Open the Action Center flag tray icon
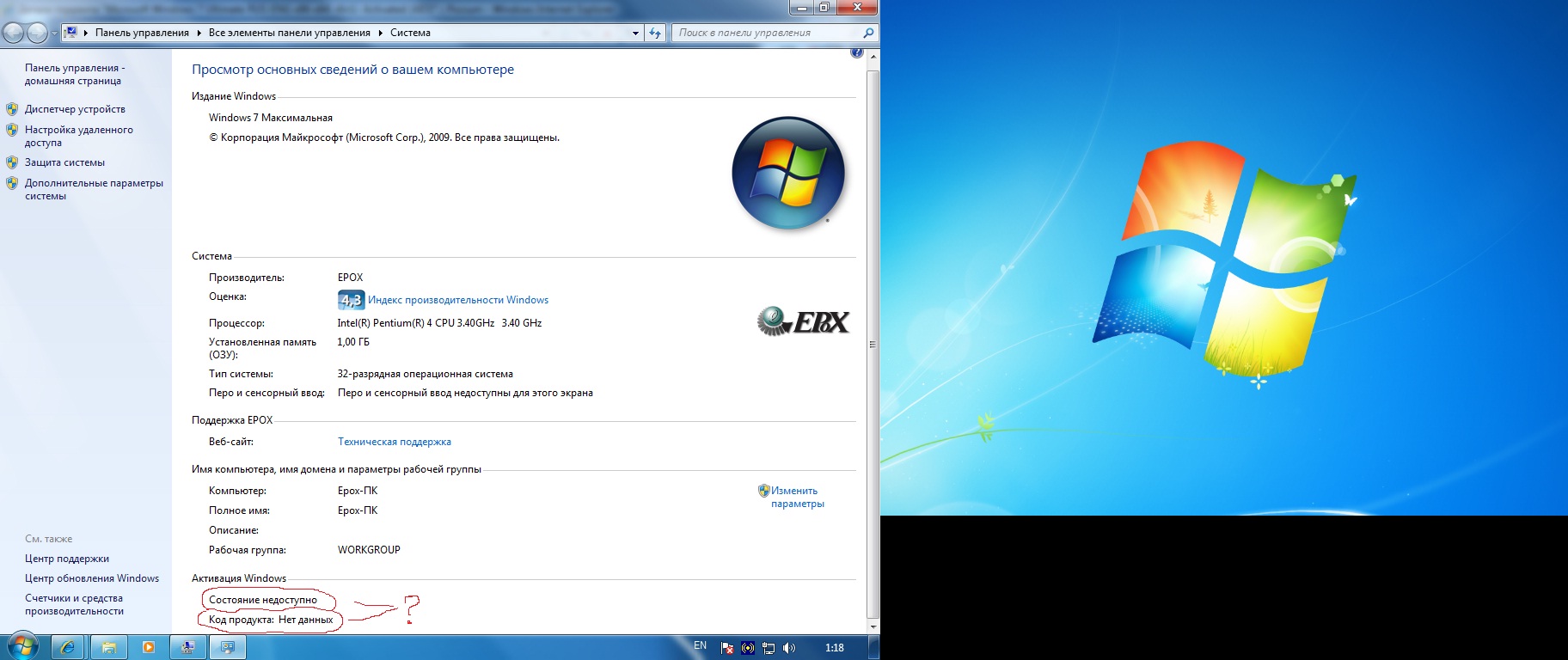This screenshot has width=1568, height=660. tap(727, 648)
